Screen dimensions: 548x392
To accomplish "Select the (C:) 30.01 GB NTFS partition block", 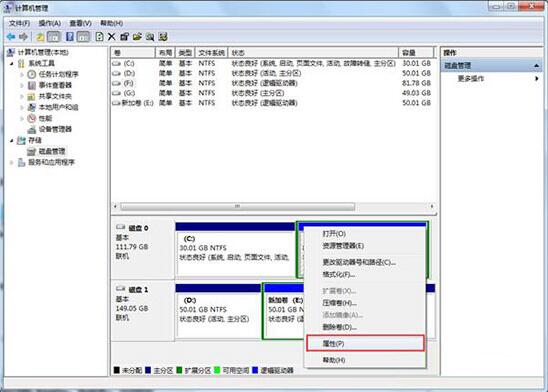I will [235, 249].
